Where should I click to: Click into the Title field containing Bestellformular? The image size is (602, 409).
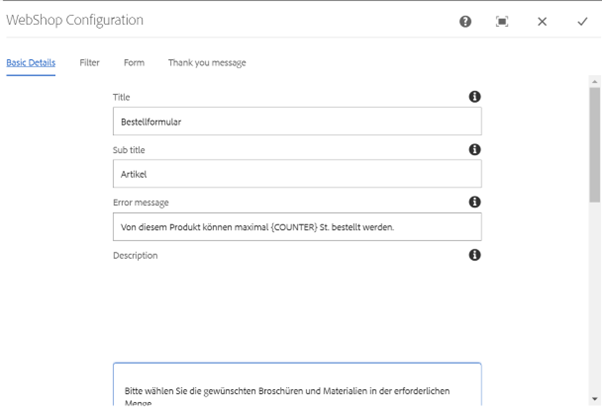coord(297,121)
